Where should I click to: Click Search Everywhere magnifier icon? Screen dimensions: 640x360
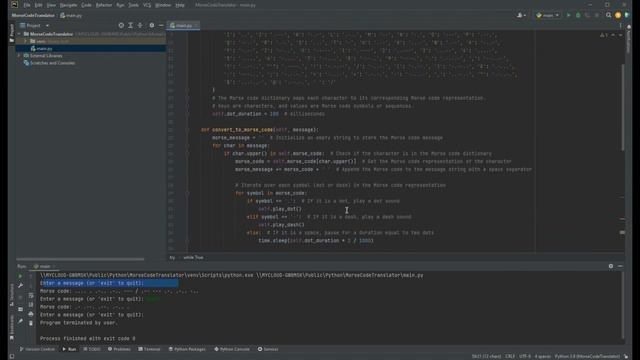[x=609, y=15]
